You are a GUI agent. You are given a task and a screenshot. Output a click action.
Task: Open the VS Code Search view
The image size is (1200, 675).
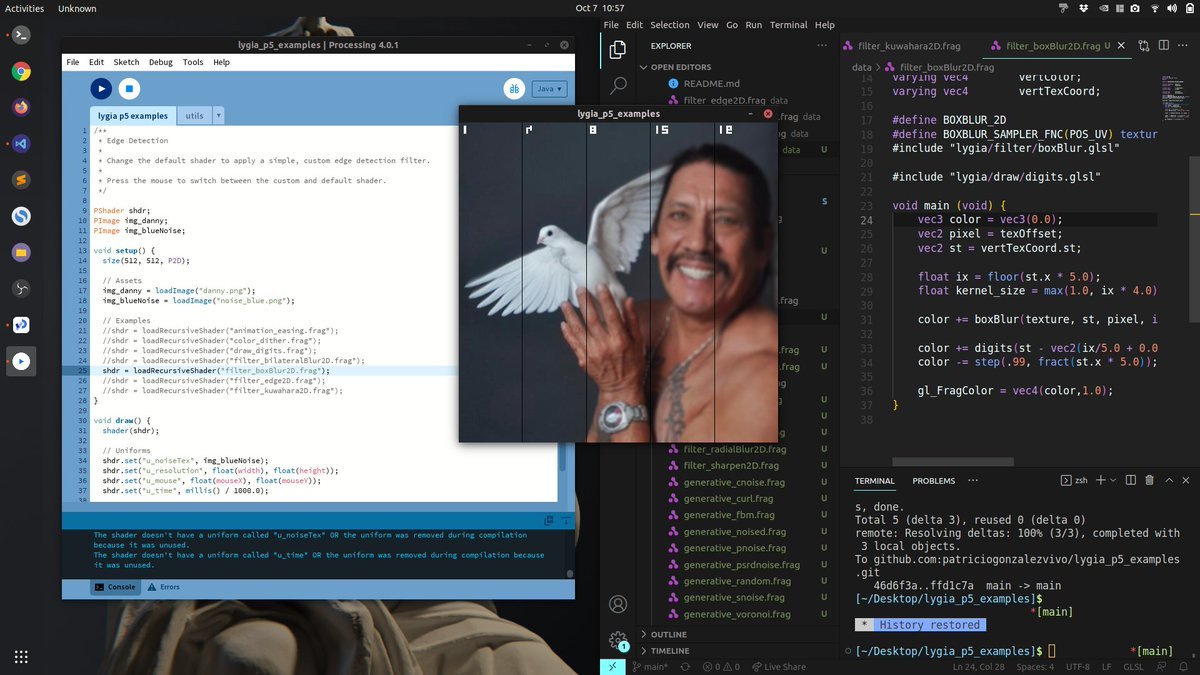click(618, 86)
